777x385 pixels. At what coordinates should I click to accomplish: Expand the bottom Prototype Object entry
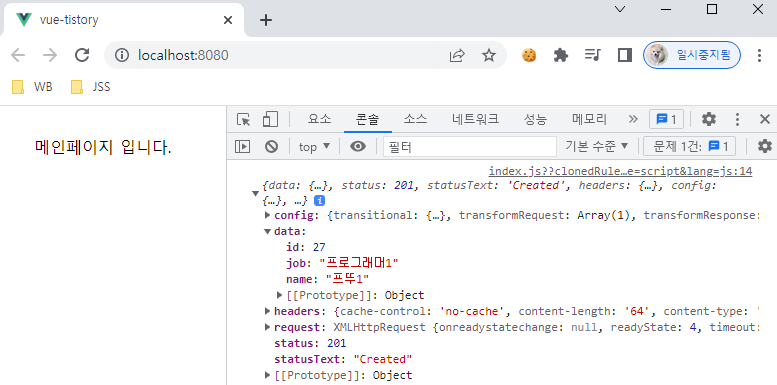coord(268,375)
